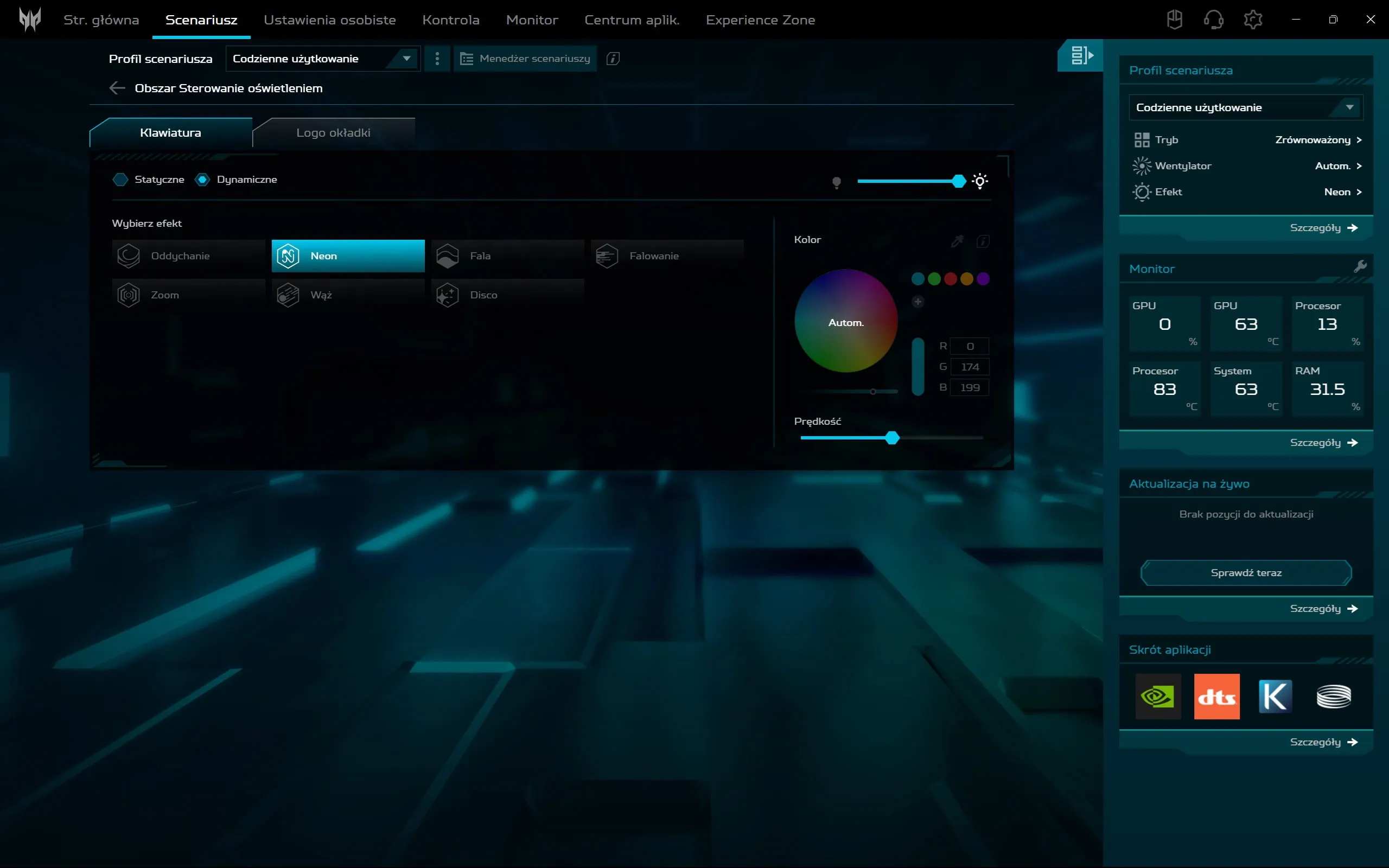Open the Menedżer scenariuszy button
The height and width of the screenshot is (868, 1389).
coord(525,59)
